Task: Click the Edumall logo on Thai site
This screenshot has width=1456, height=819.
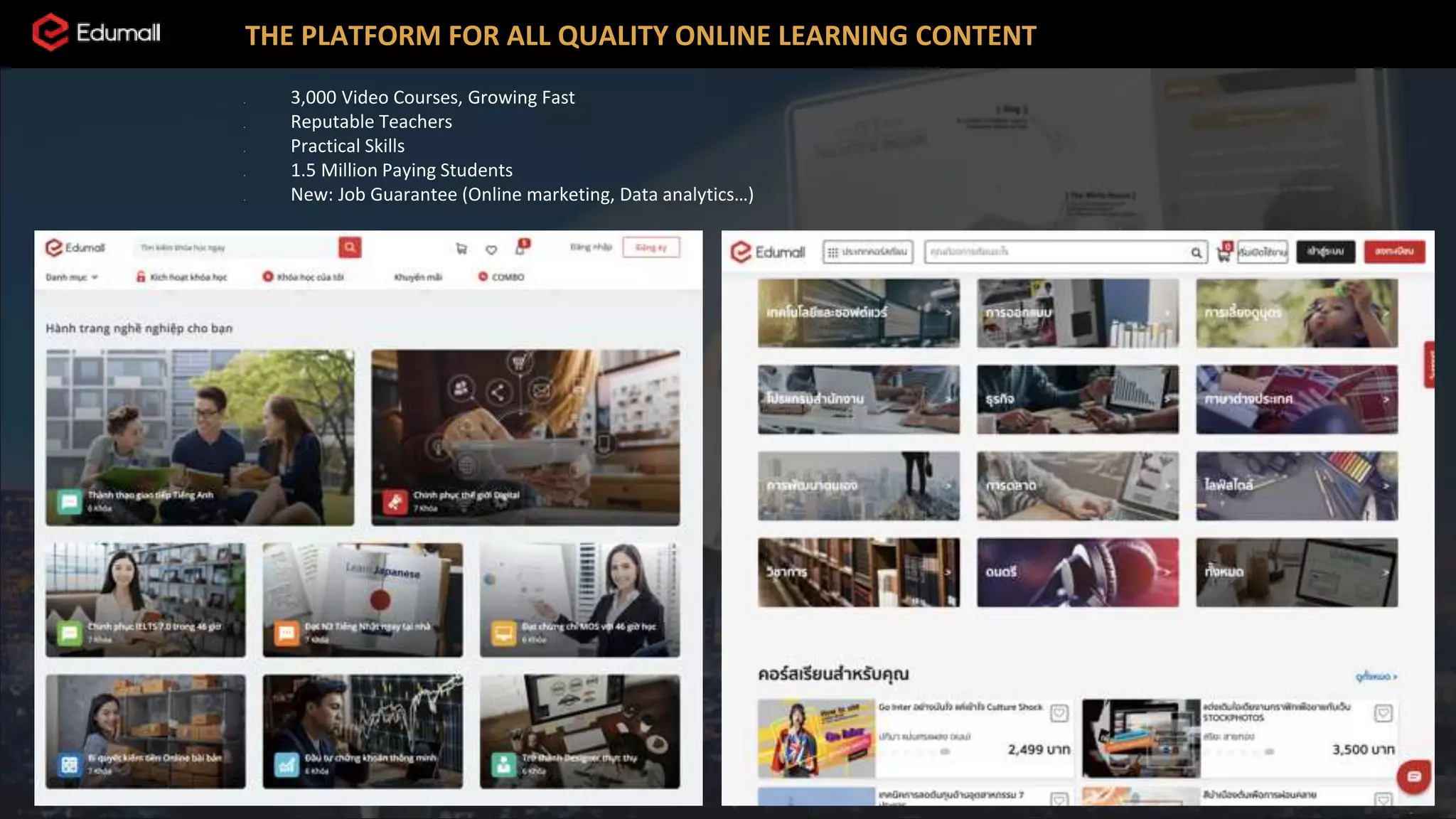Action: (768, 252)
